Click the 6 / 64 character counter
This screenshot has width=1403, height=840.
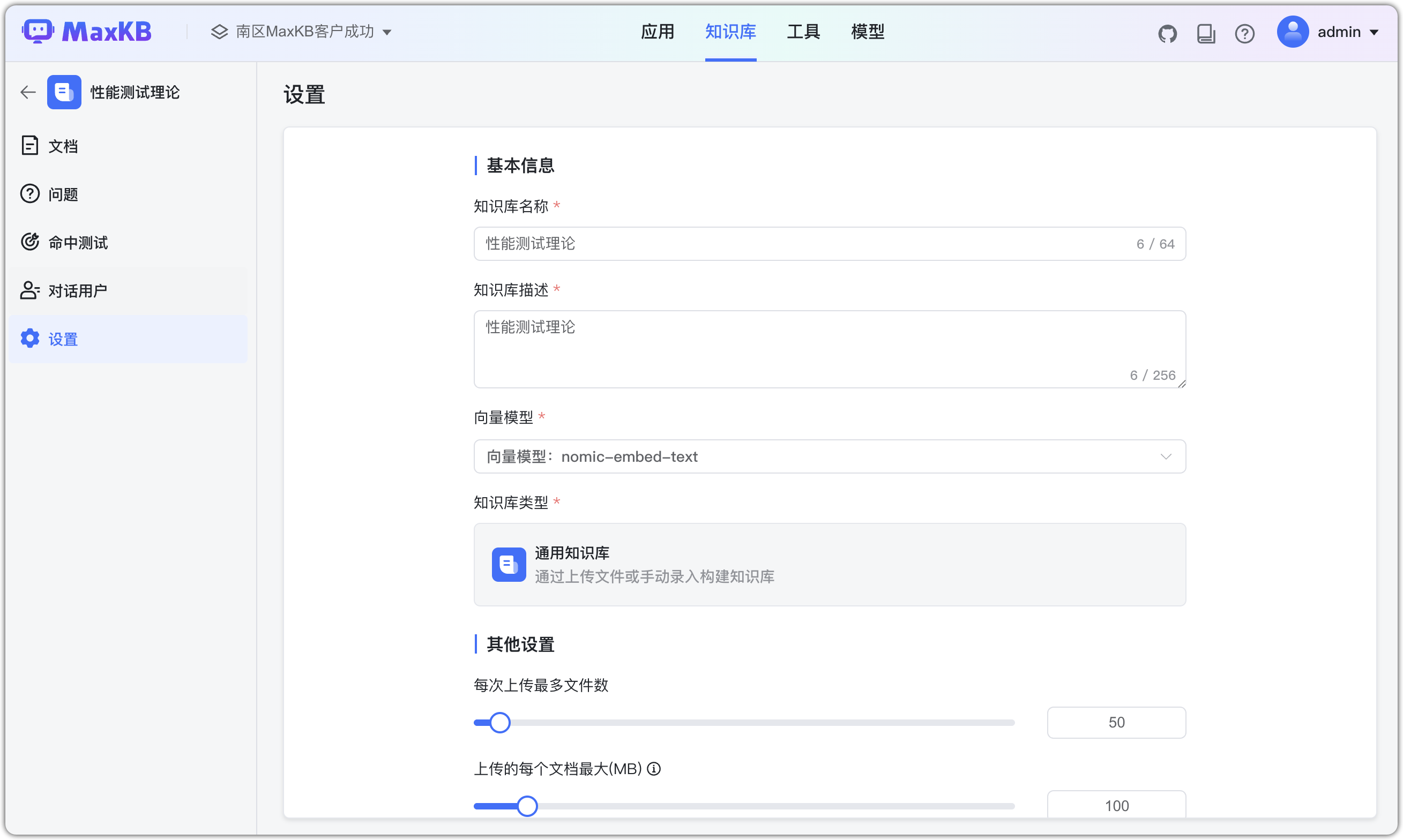1155,244
